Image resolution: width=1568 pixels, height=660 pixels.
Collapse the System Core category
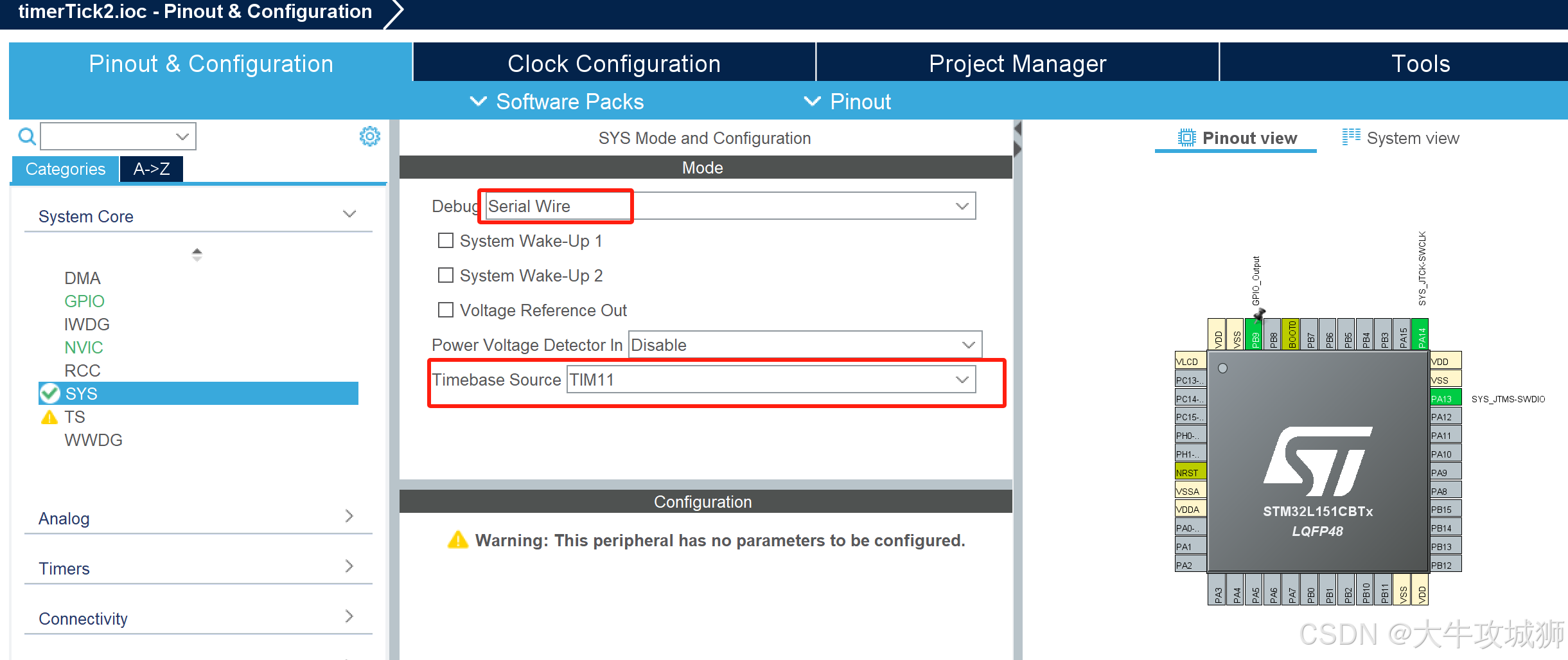point(198,216)
